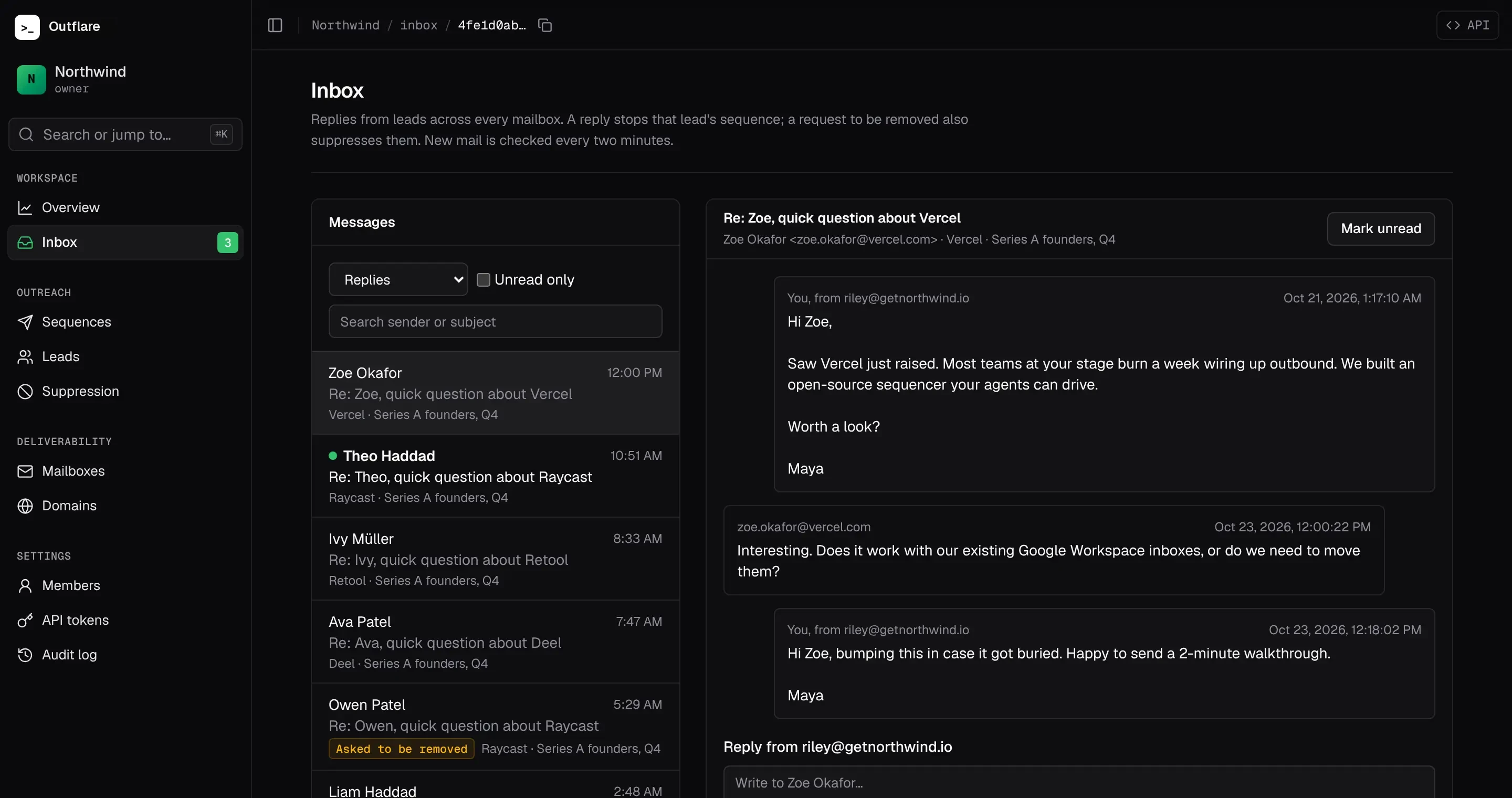Viewport: 1512px width, 798px height.
Task: Click the Search or jump to box
Action: tap(125, 134)
